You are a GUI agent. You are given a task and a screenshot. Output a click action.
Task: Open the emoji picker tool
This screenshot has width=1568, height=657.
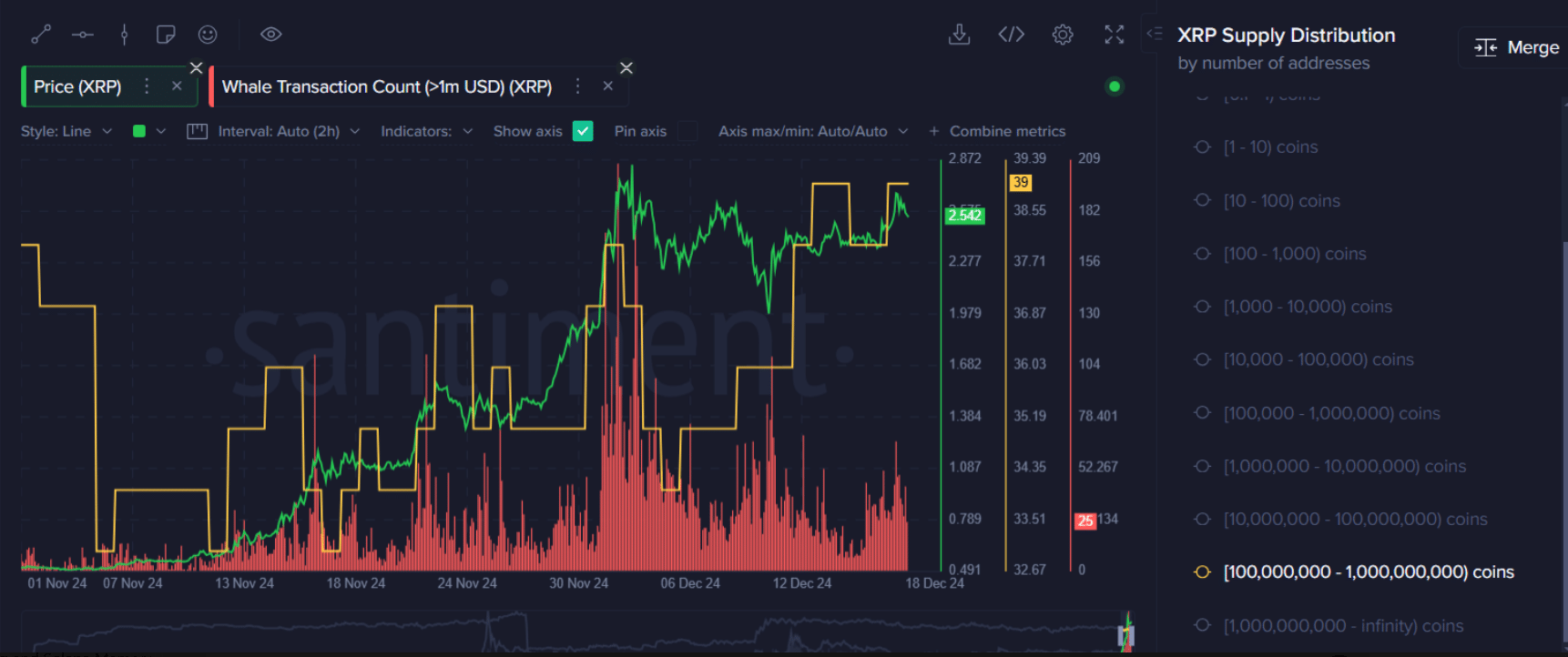click(x=208, y=35)
